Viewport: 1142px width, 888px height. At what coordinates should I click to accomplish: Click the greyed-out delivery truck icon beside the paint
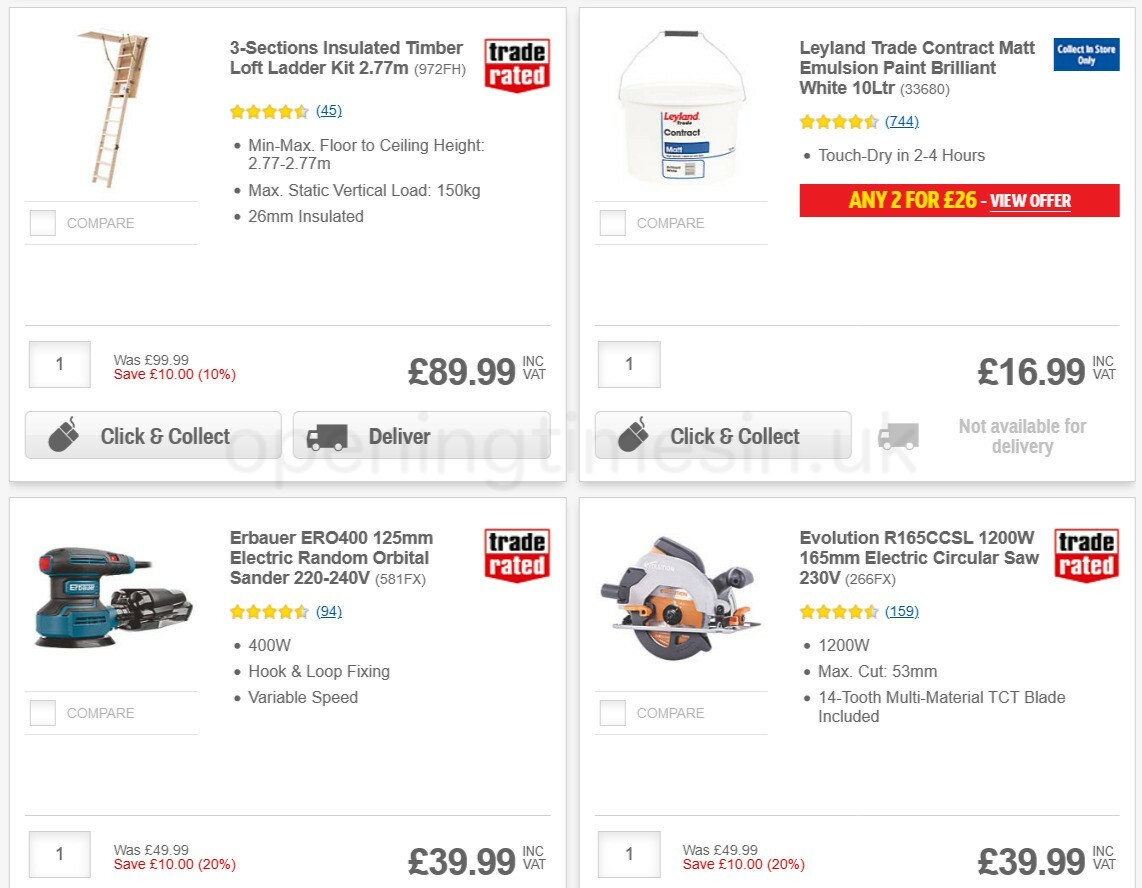898,436
